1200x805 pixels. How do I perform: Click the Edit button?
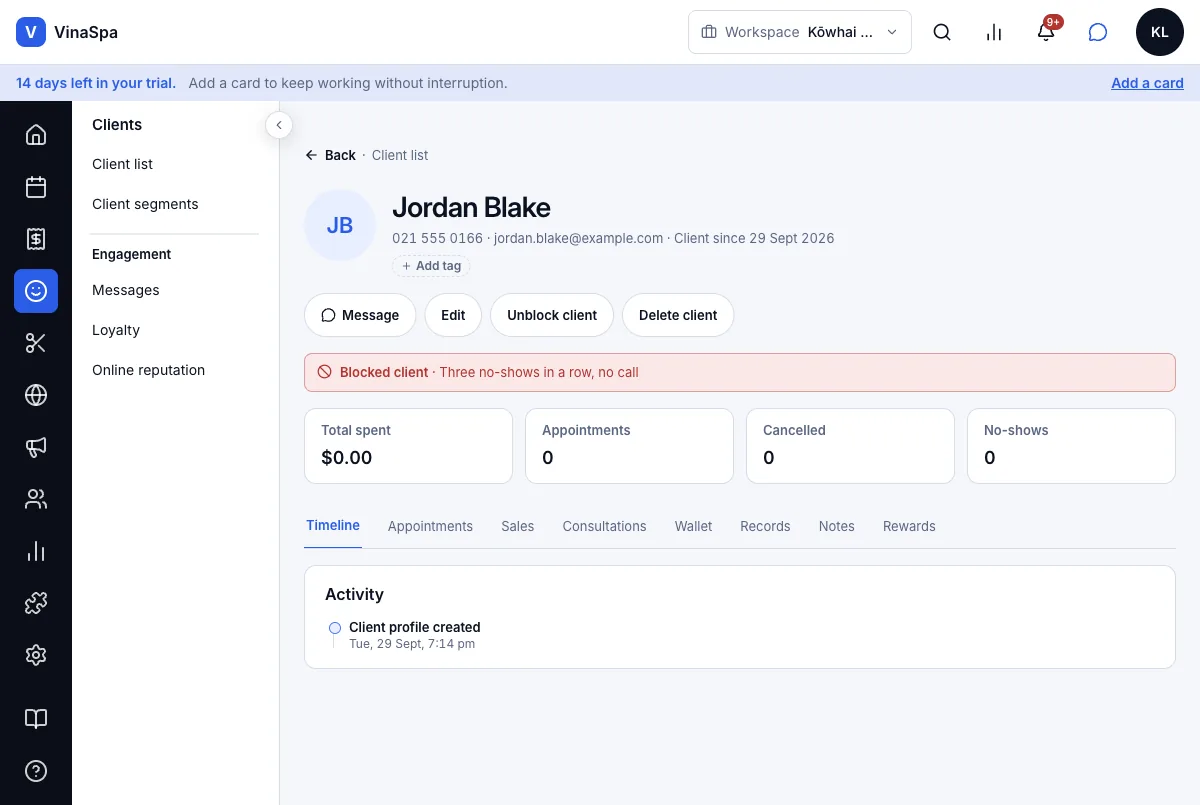(x=453, y=315)
